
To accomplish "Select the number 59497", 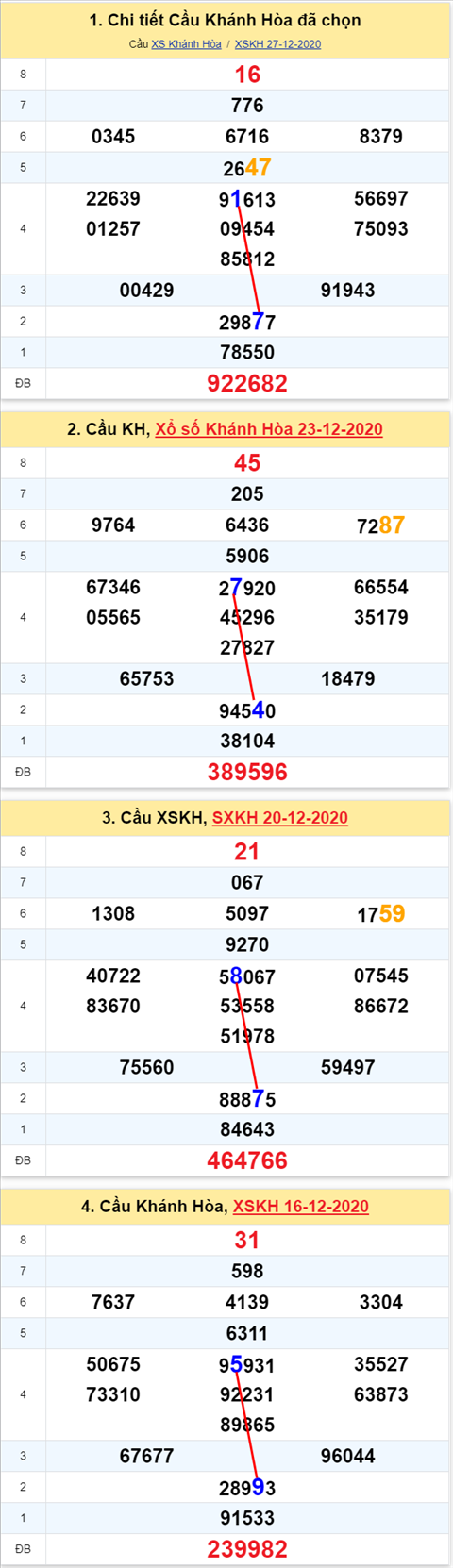I will [x=348, y=1068].
